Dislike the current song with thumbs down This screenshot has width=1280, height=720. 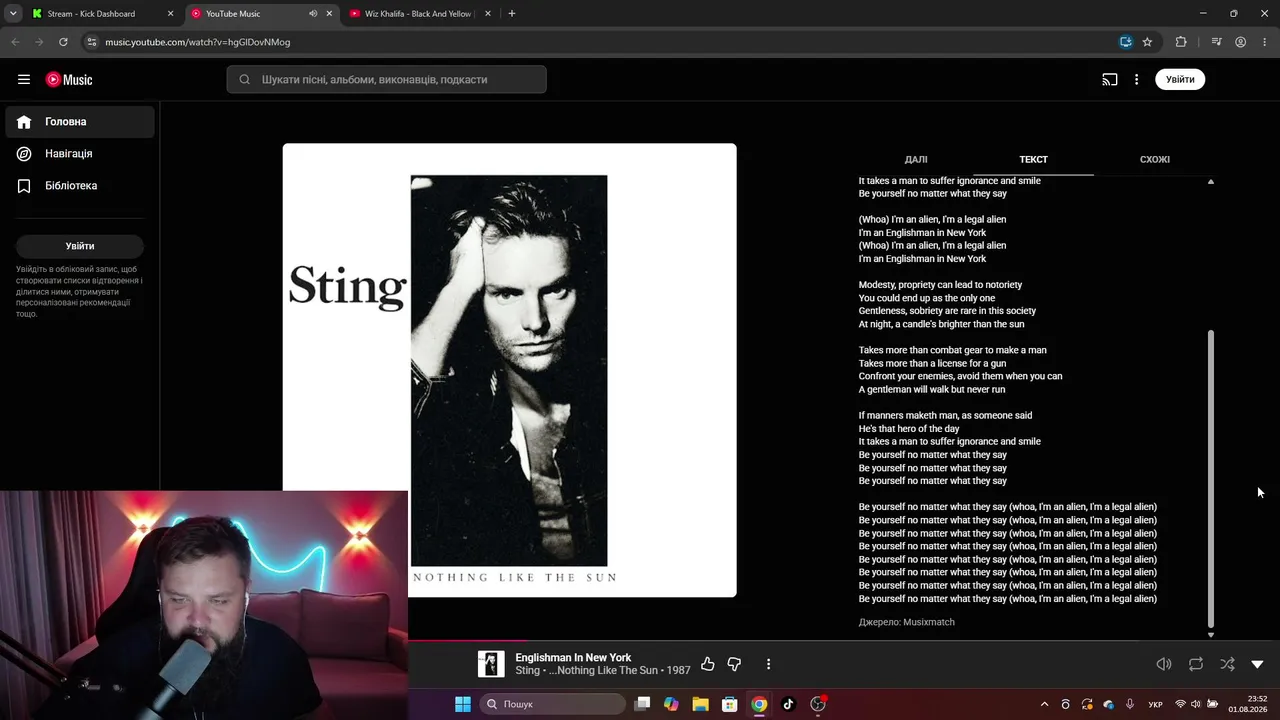pyautogui.click(x=734, y=664)
